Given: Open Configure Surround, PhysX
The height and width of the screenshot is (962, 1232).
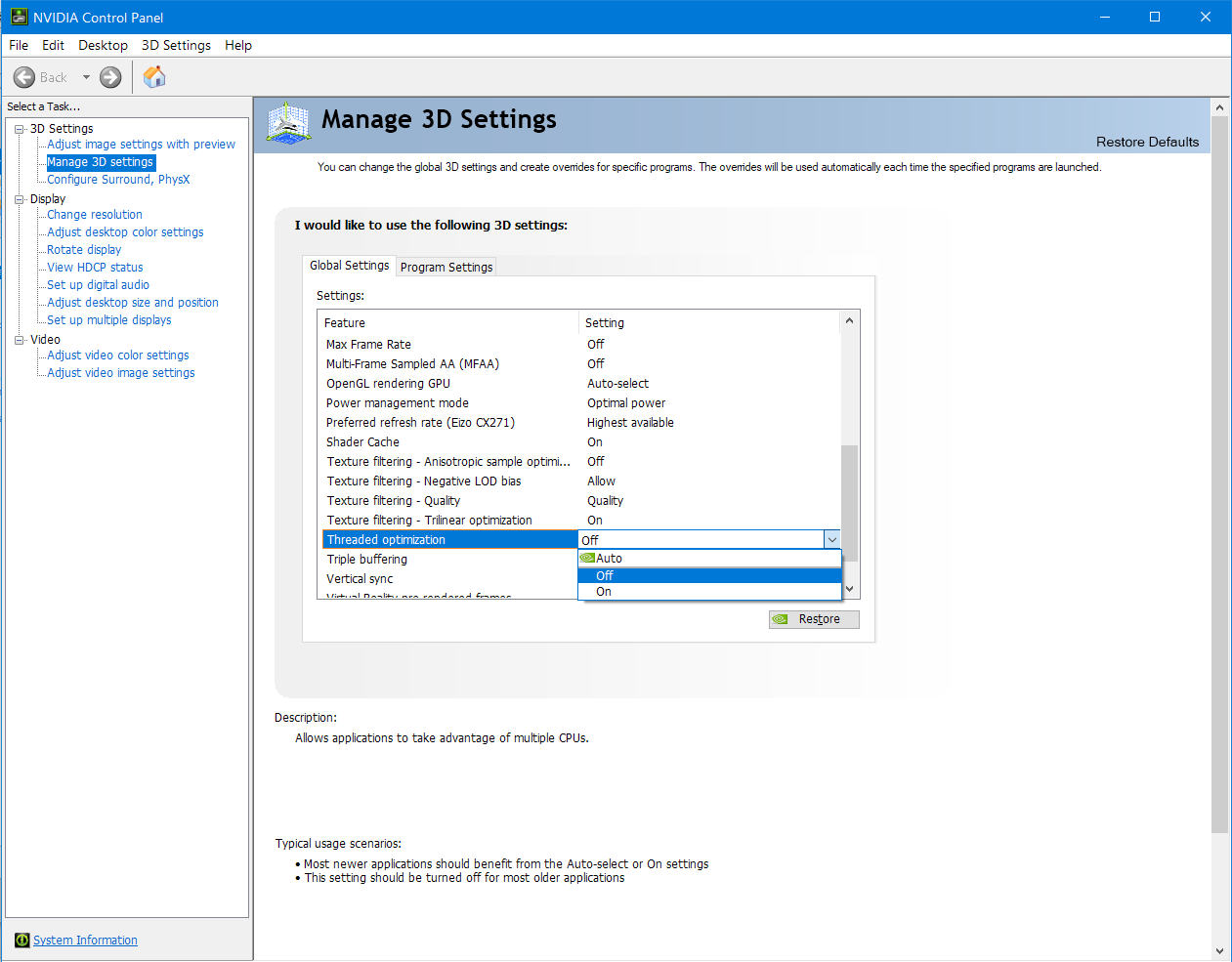Looking at the screenshot, I should tap(118, 180).
